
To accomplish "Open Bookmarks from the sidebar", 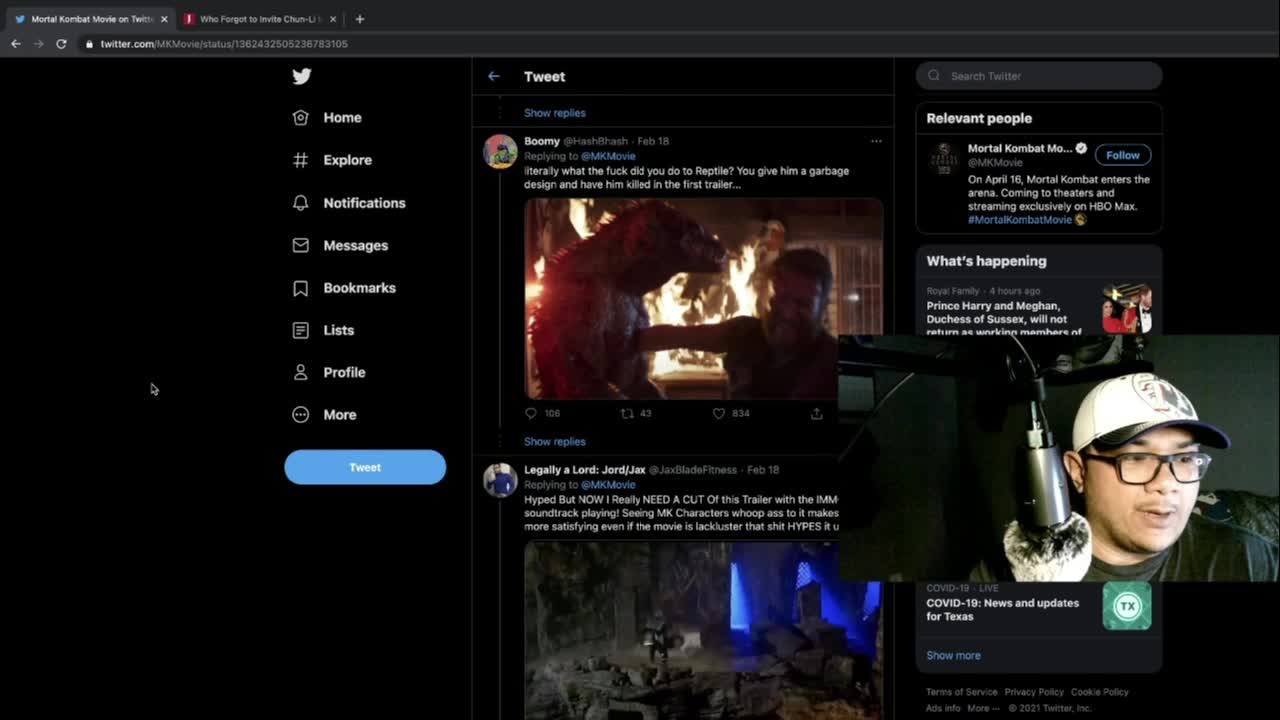I will click(x=359, y=288).
